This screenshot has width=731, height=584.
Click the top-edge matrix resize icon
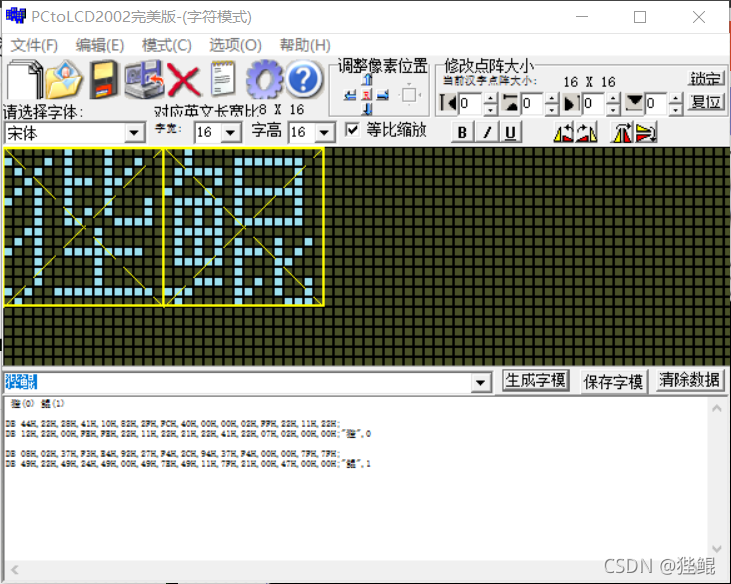pos(510,103)
